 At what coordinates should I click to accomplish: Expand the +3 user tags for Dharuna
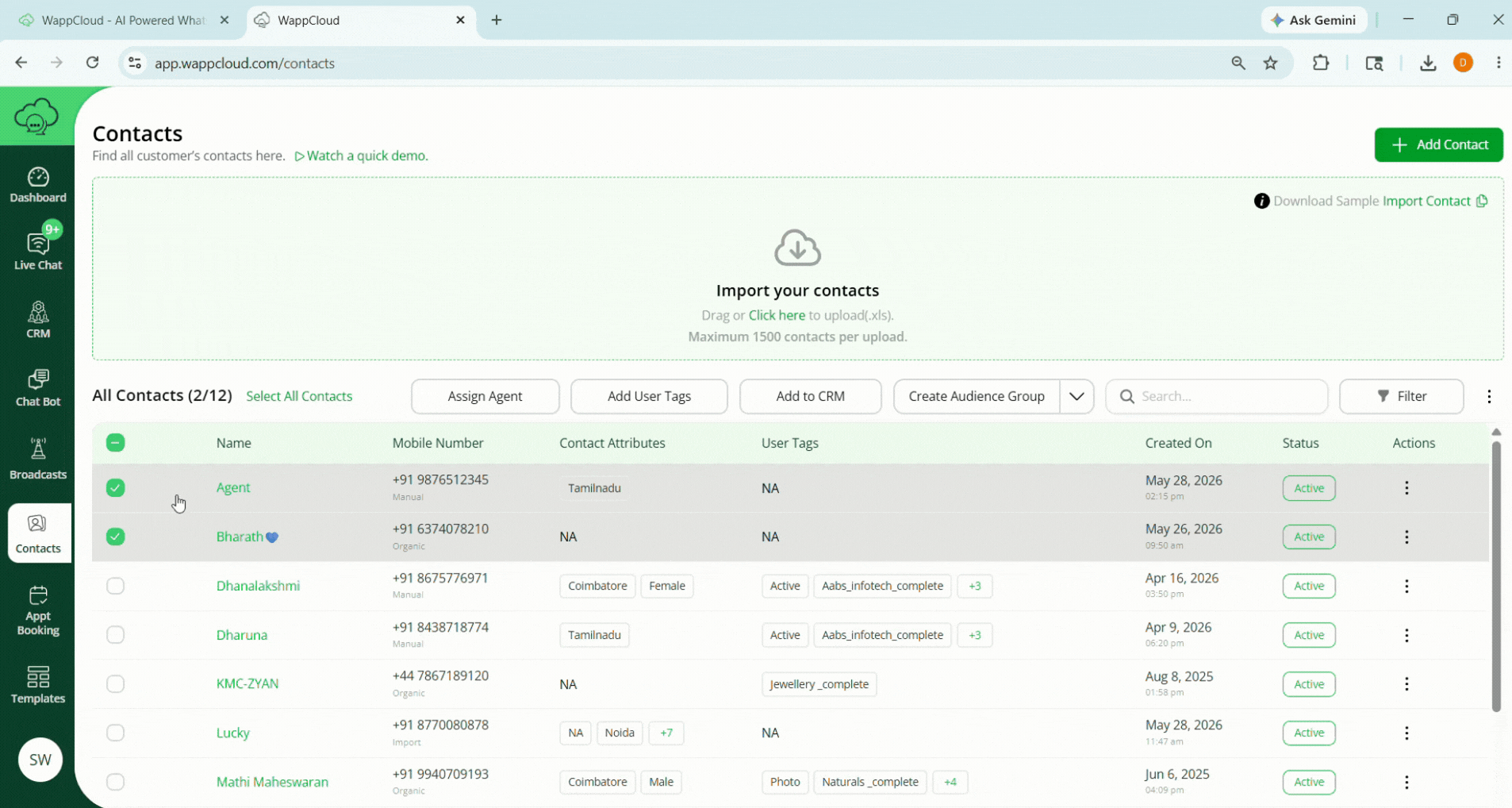[x=975, y=635]
